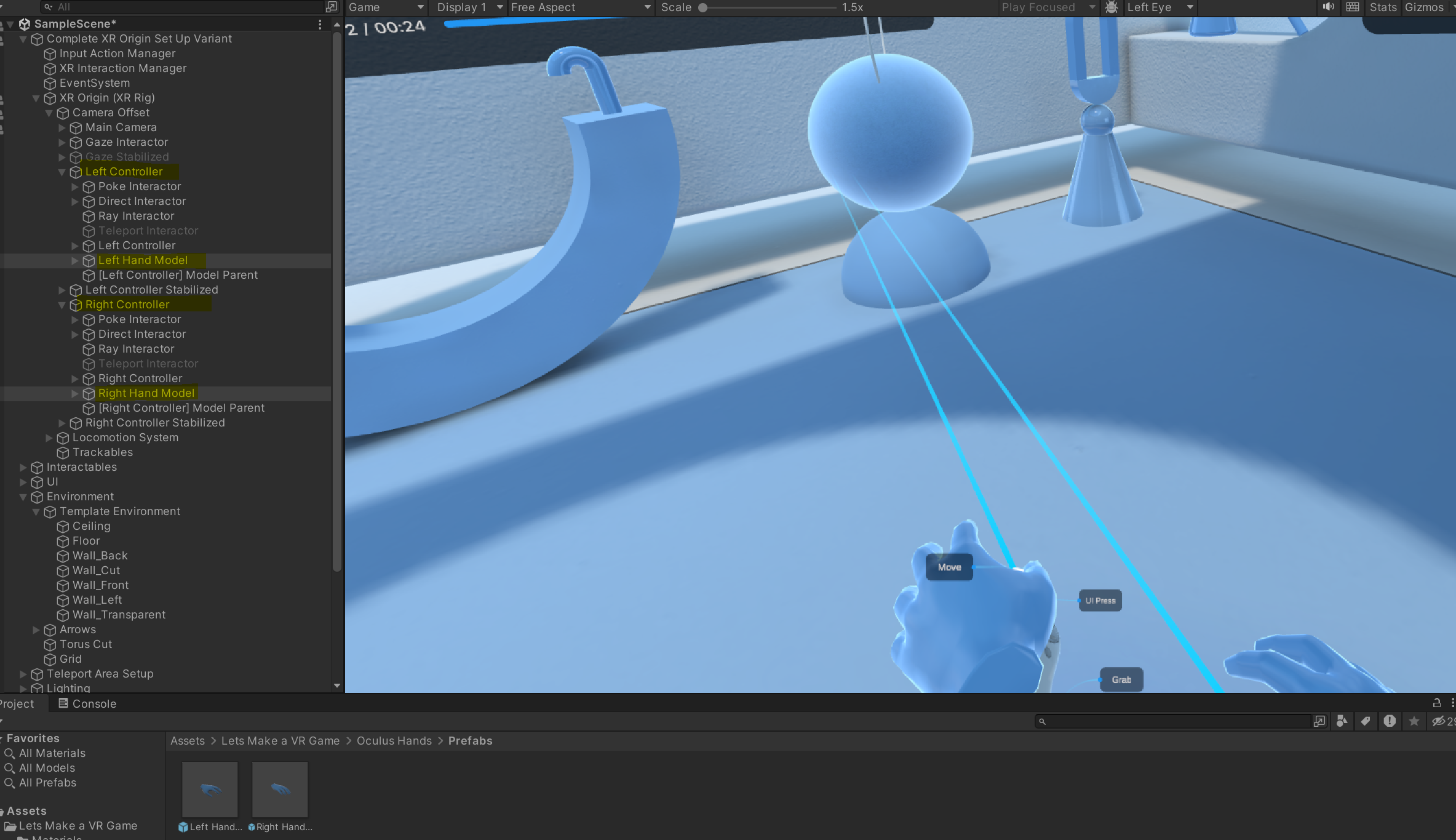This screenshot has width=1456, height=840.
Task: Toggle hidden packages eye icon
Action: (1438, 721)
